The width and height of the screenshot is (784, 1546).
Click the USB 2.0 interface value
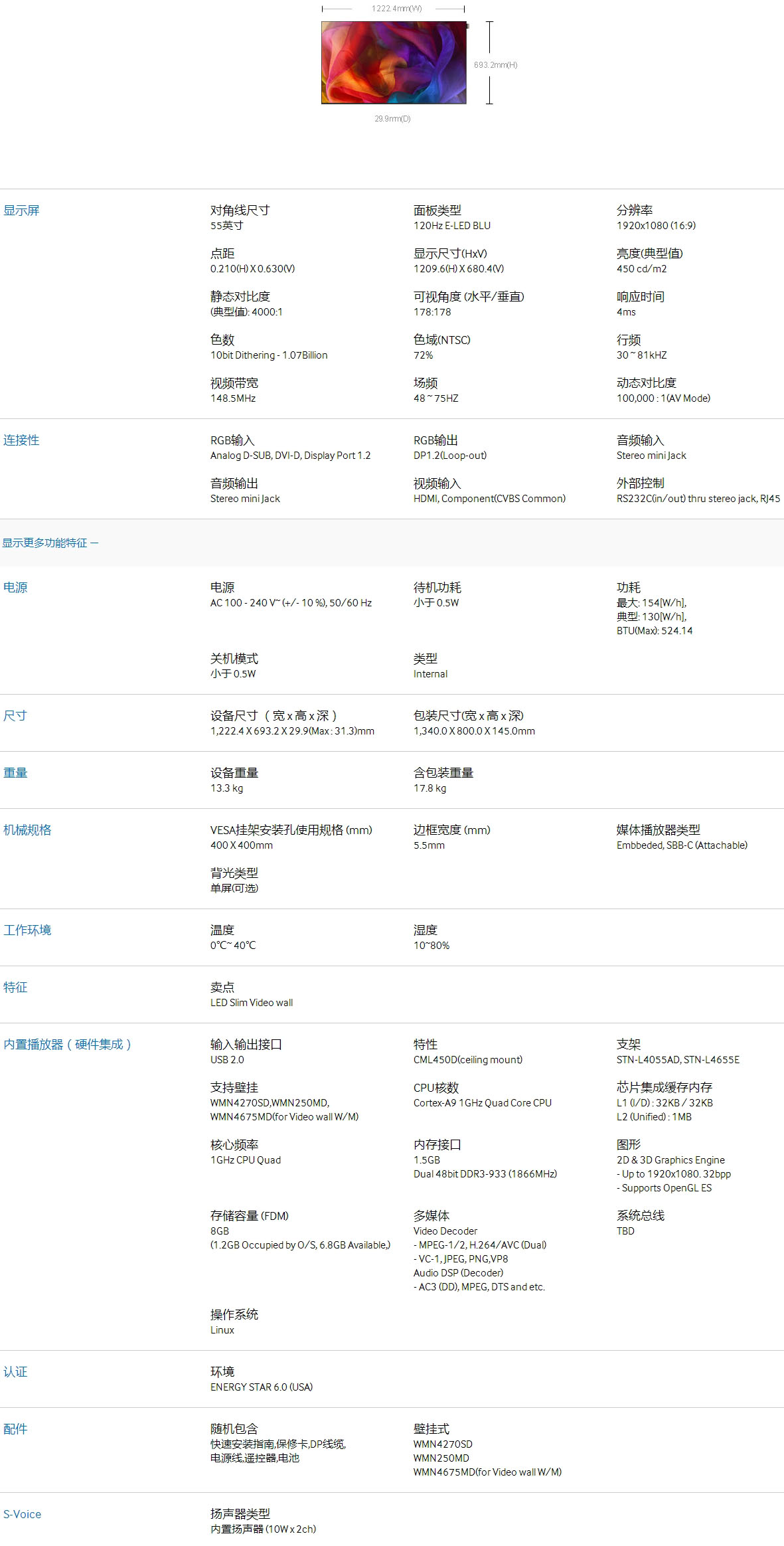(228, 1060)
